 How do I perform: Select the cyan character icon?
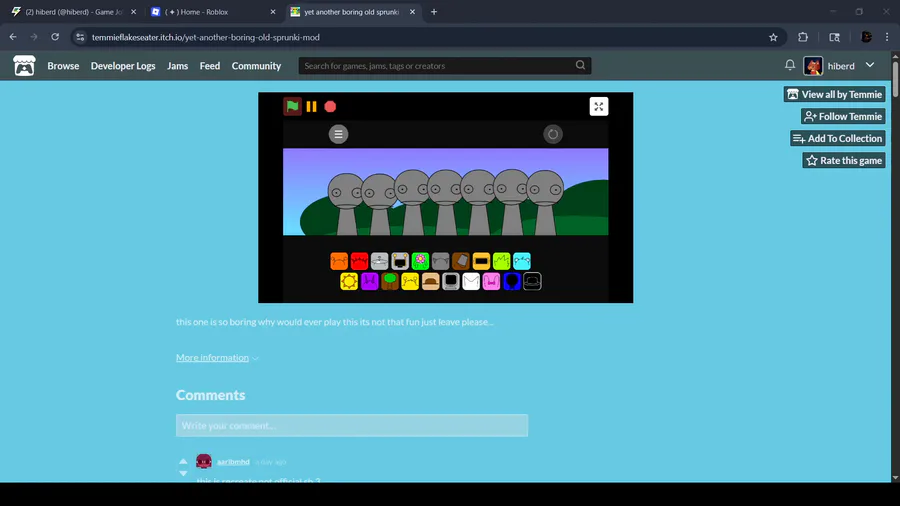pyautogui.click(x=522, y=261)
